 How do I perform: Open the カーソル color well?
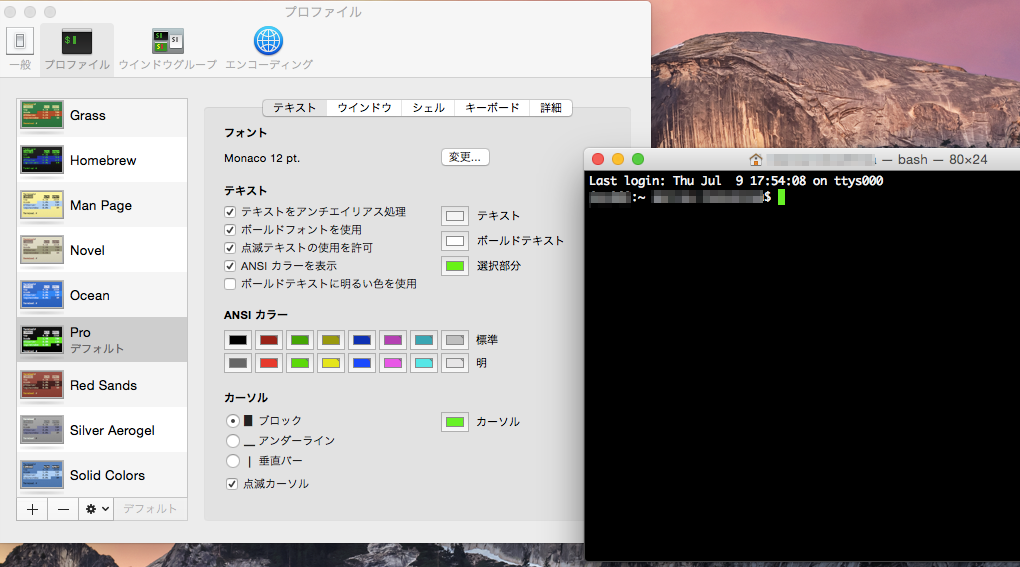click(455, 422)
